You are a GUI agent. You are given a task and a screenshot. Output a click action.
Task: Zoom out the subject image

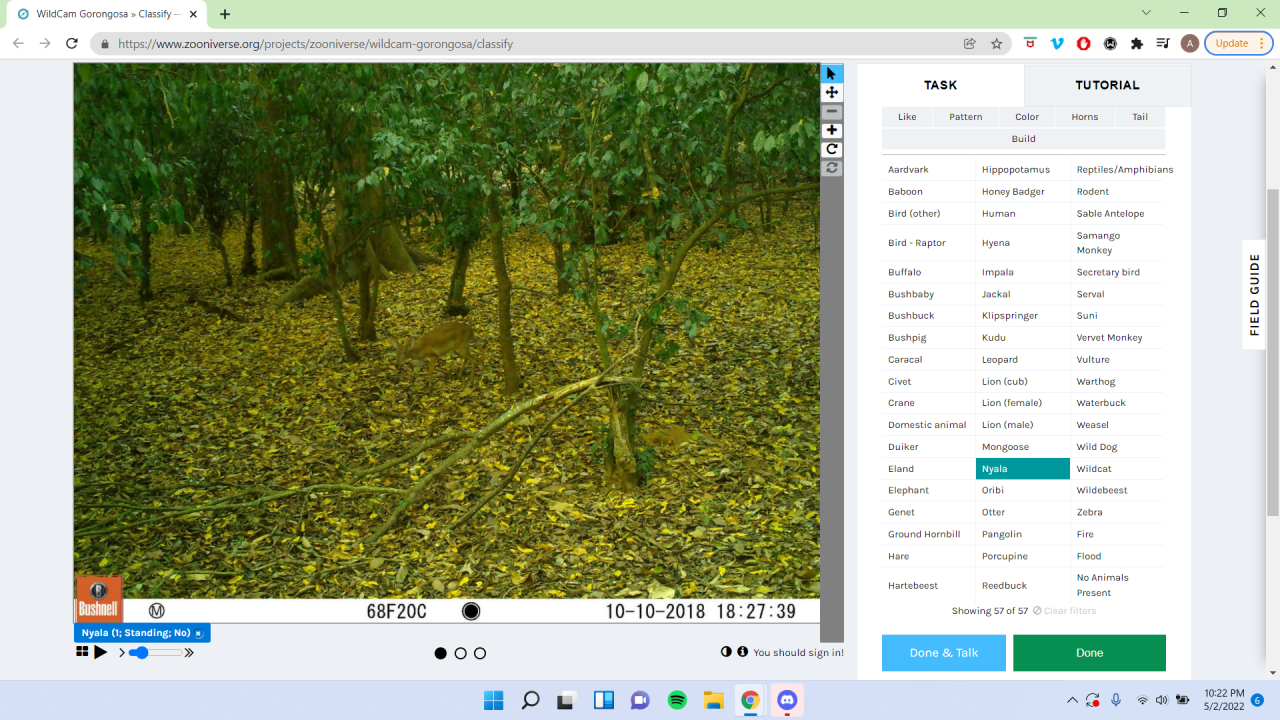(x=831, y=112)
